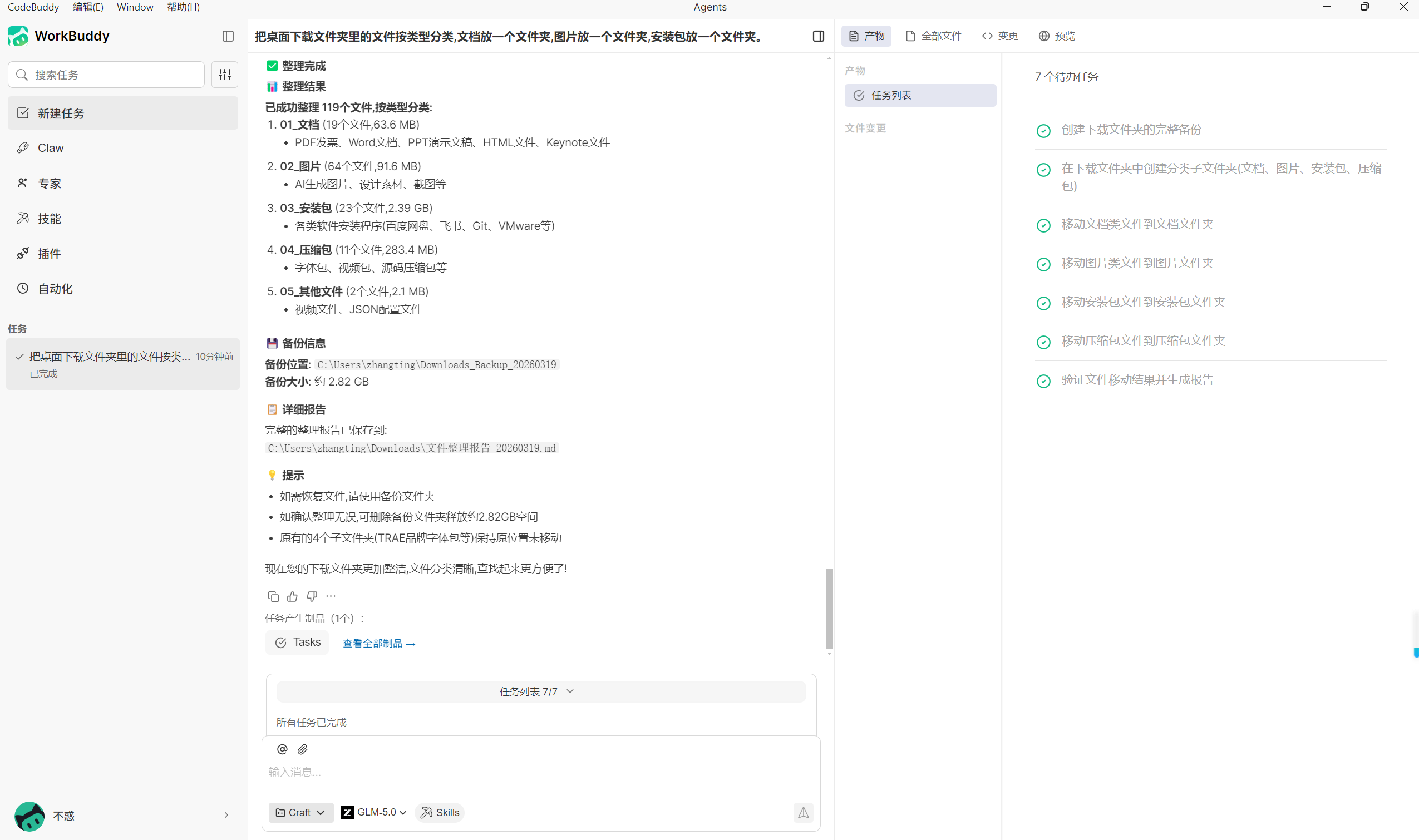Image resolution: width=1419 pixels, height=840 pixels.
Task: Copy the response with copy icon
Action: 273,596
